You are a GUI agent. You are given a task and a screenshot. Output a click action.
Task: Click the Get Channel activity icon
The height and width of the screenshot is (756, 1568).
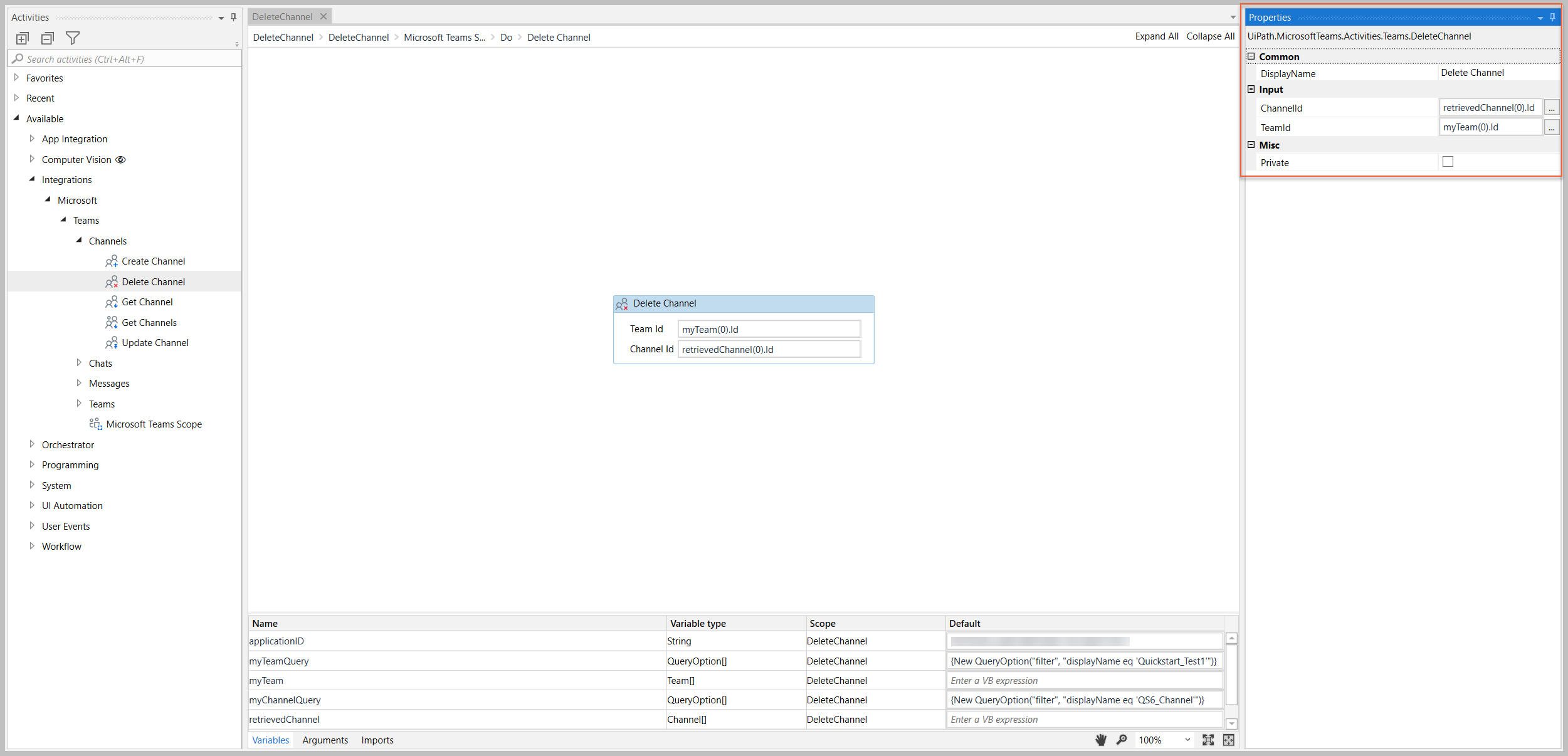(x=112, y=302)
